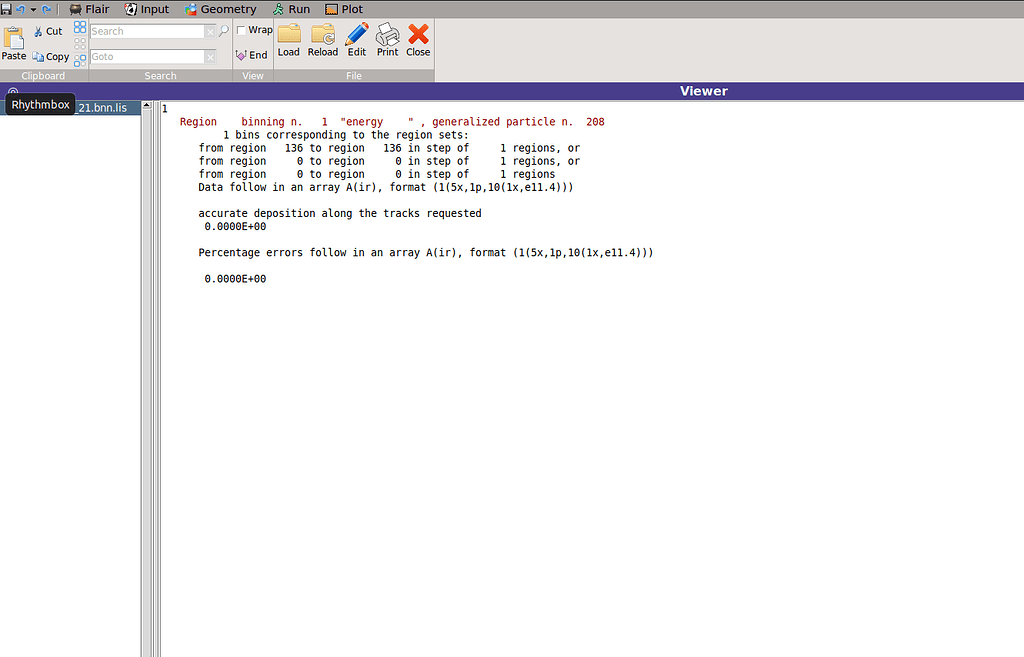This screenshot has height=657, width=1024.
Task: Switch to the Geometry ribbon tab
Action: point(221,8)
